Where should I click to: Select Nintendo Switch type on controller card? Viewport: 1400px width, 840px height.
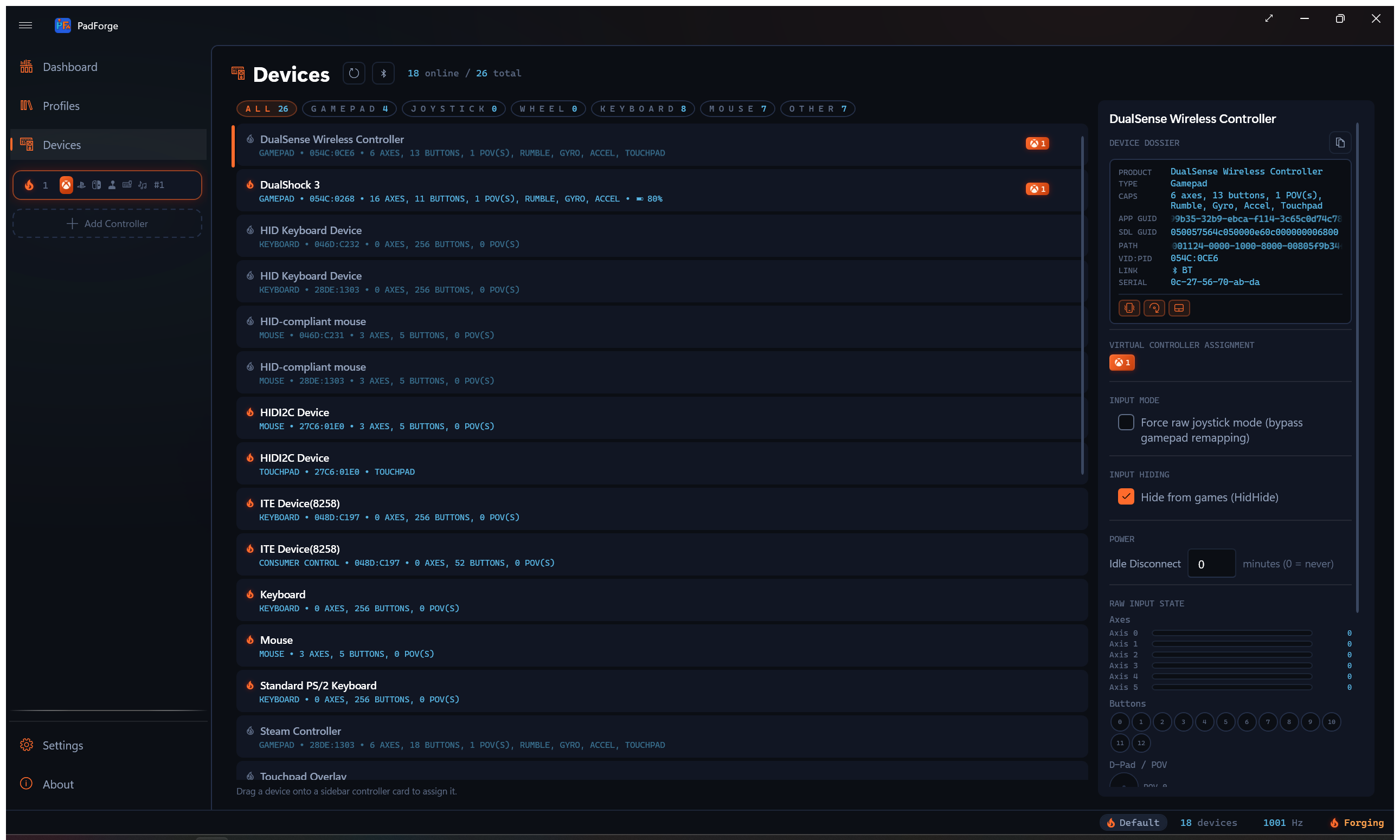[x=97, y=185]
